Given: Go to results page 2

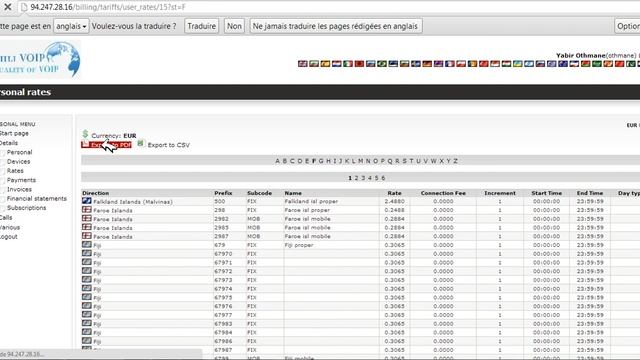Looking at the screenshot, I should pyautogui.click(x=356, y=178).
